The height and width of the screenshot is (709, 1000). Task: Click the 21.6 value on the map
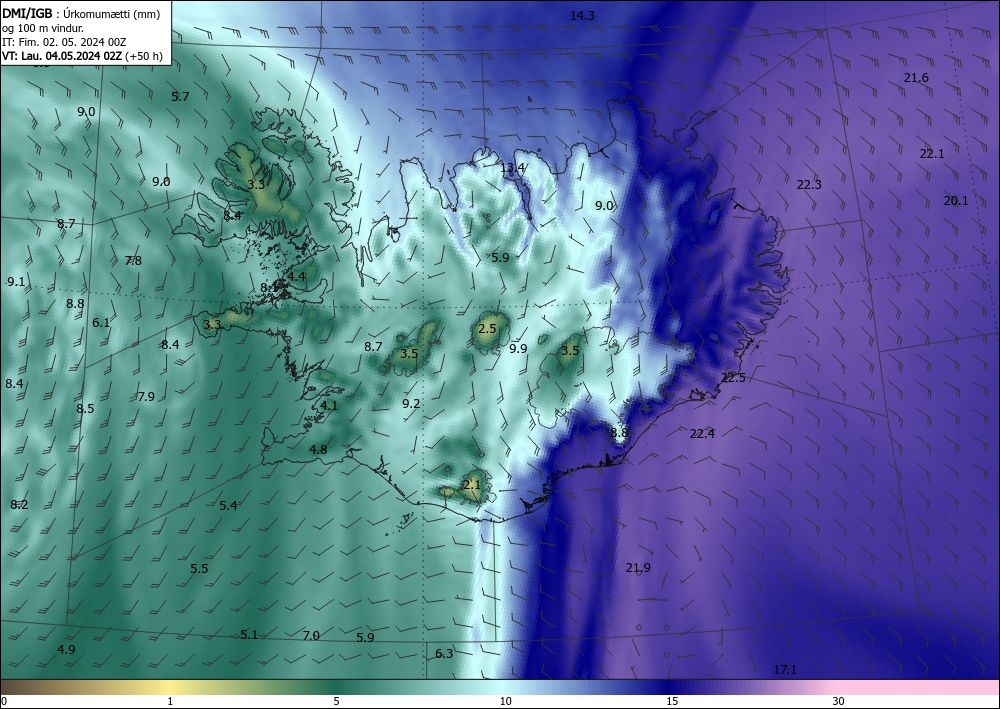916,78
